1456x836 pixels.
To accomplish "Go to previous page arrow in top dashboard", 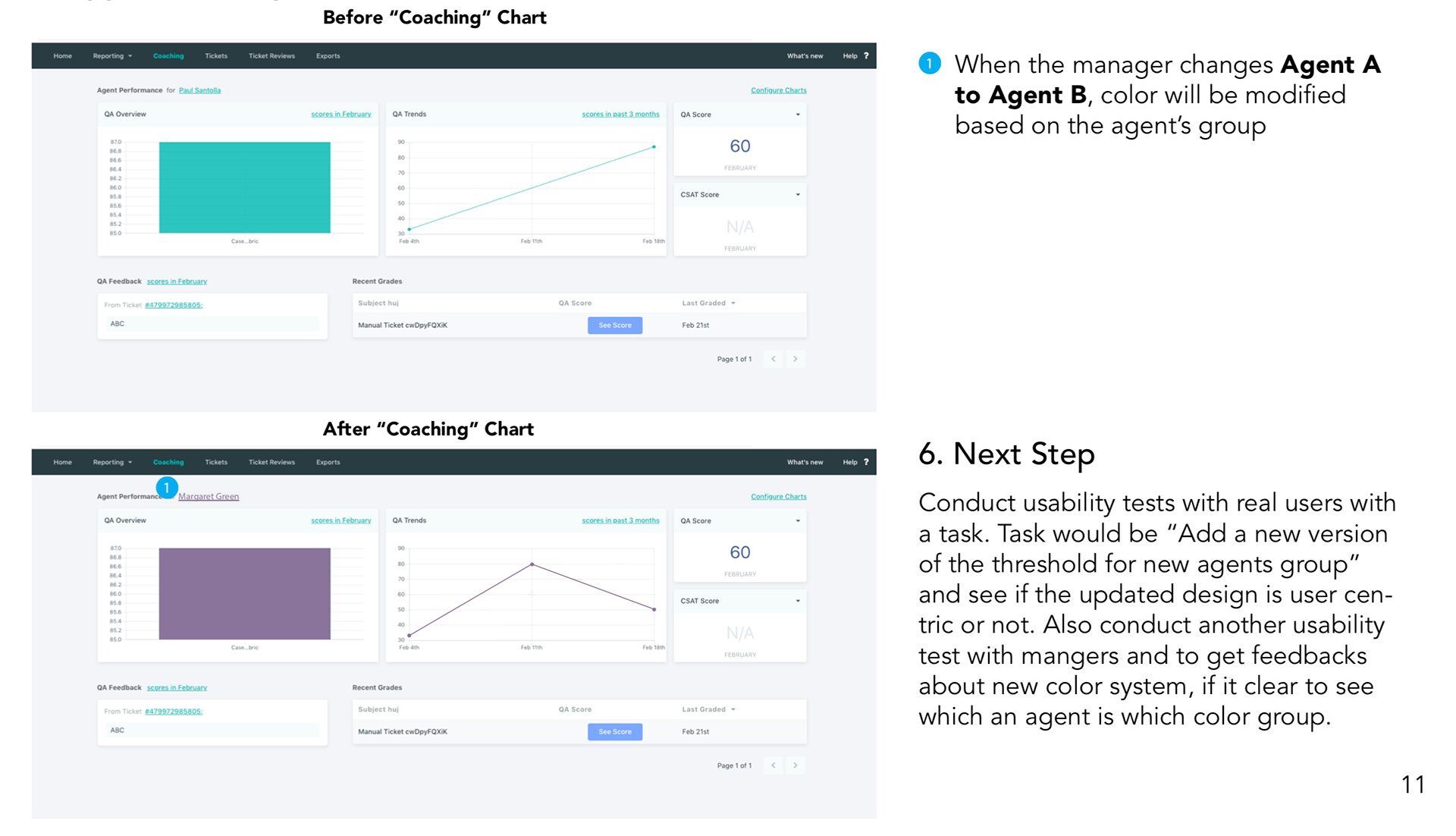I will click(773, 359).
